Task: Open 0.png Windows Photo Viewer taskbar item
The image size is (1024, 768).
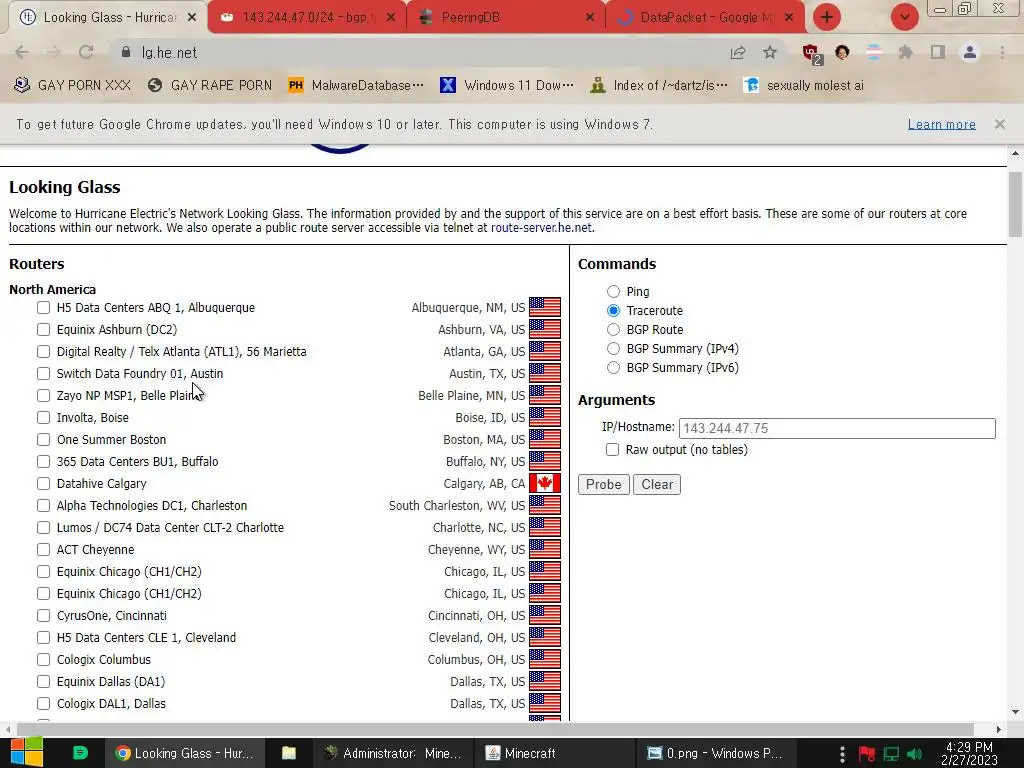Action: click(715, 753)
